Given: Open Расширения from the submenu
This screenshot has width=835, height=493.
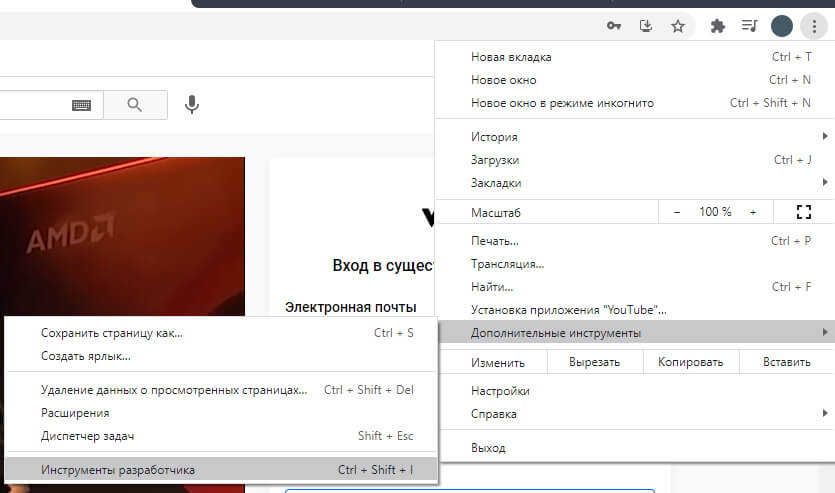Looking at the screenshot, I should [x=220, y=413].
